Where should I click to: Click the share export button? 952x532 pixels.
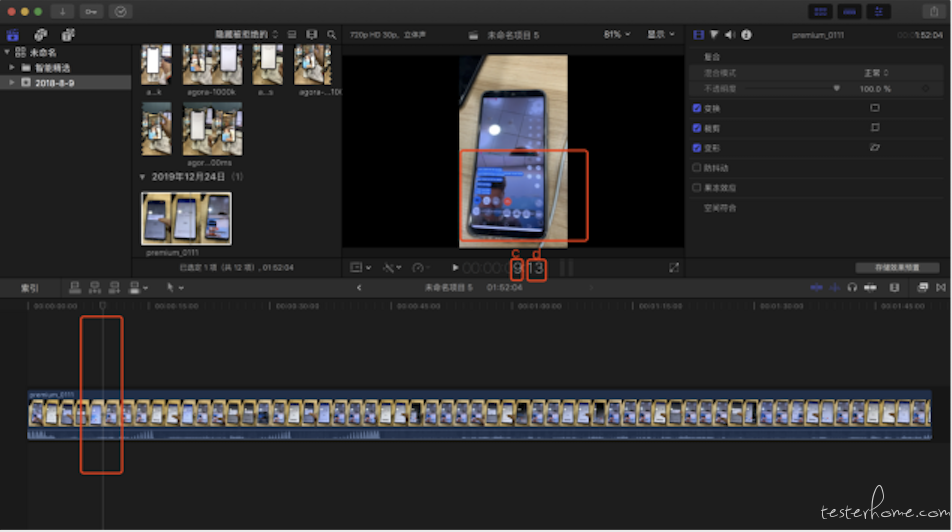[x=934, y=12]
